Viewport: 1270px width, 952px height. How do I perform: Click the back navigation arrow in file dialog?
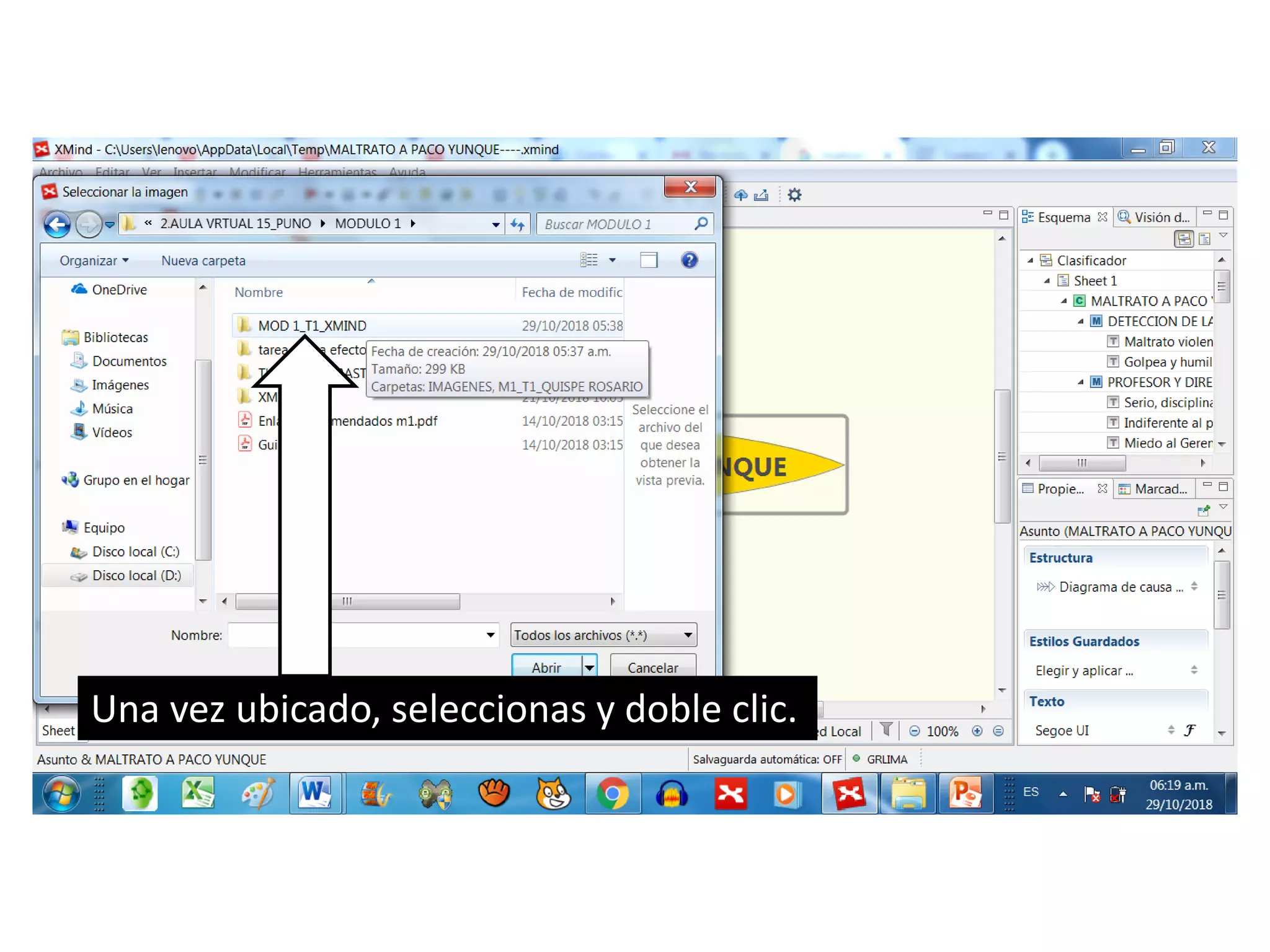point(58,224)
